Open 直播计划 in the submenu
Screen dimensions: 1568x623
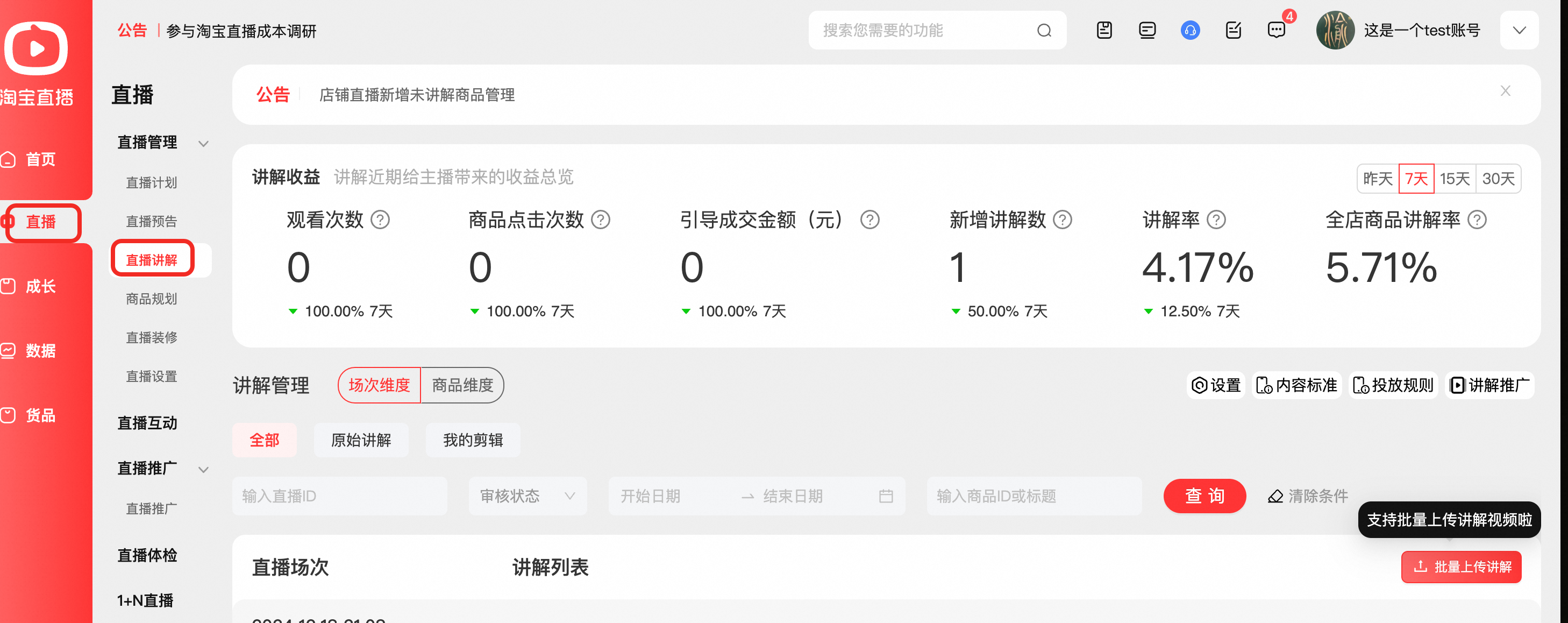(x=152, y=183)
